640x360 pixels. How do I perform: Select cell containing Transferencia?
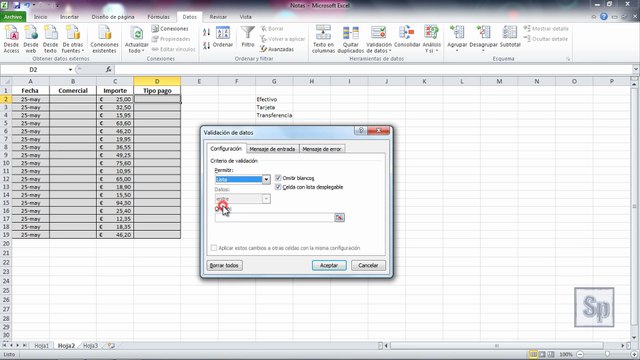274,115
